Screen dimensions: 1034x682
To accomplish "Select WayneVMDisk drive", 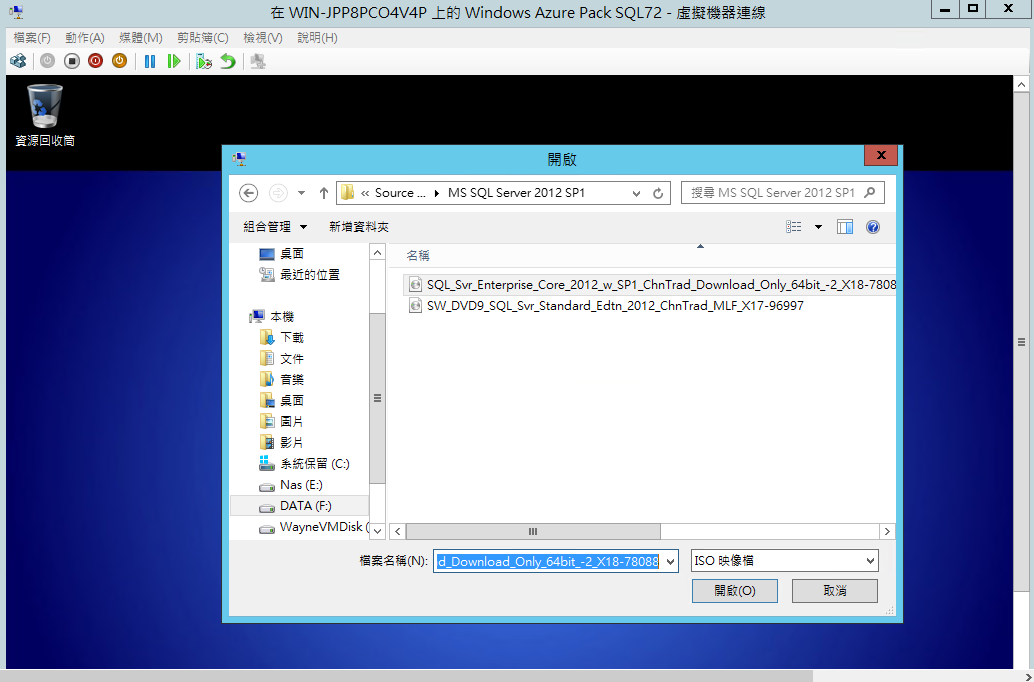I will coord(314,527).
